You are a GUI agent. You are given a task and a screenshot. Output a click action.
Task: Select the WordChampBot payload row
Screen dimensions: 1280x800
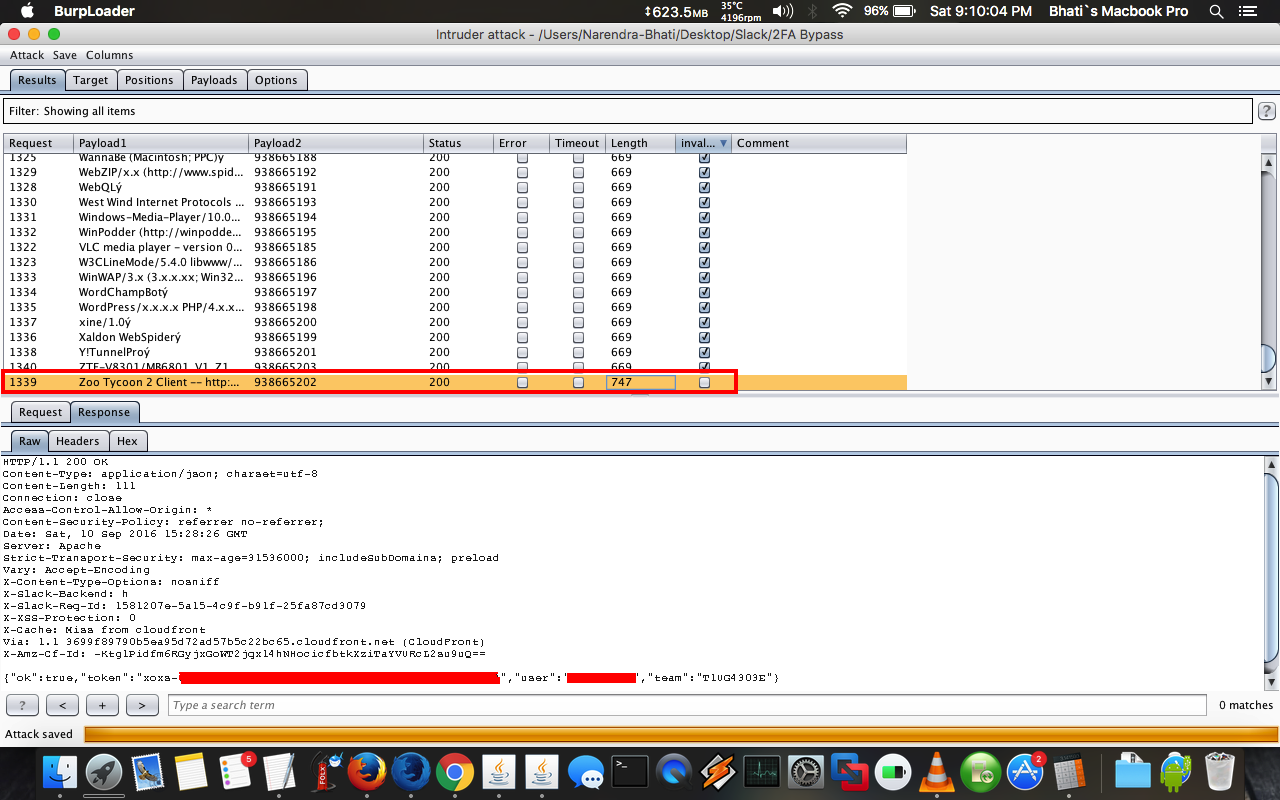455,292
